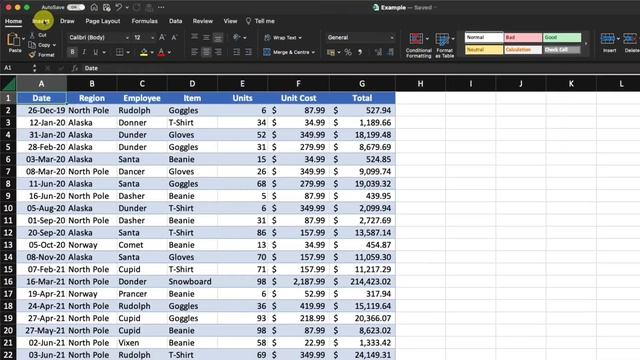
Task: Click the Insert cells icon
Action: coord(608,39)
